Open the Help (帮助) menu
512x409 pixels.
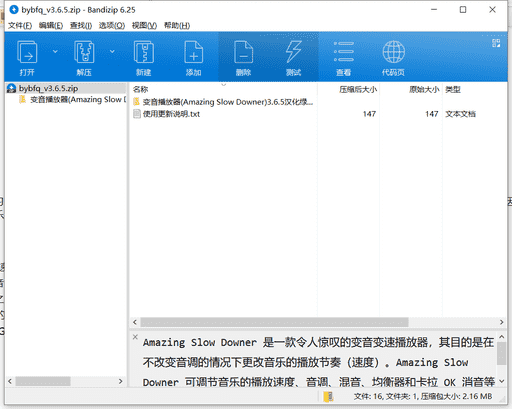click(x=177, y=26)
